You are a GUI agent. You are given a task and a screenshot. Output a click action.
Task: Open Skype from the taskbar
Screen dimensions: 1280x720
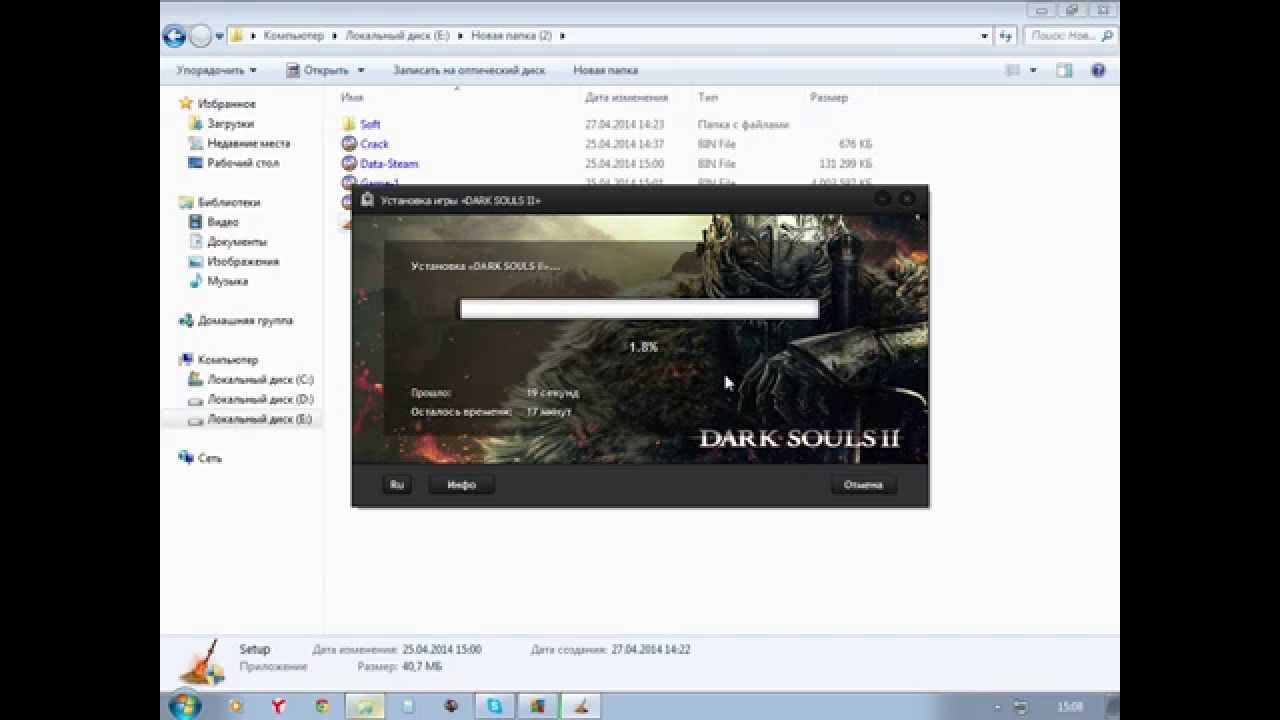click(494, 706)
